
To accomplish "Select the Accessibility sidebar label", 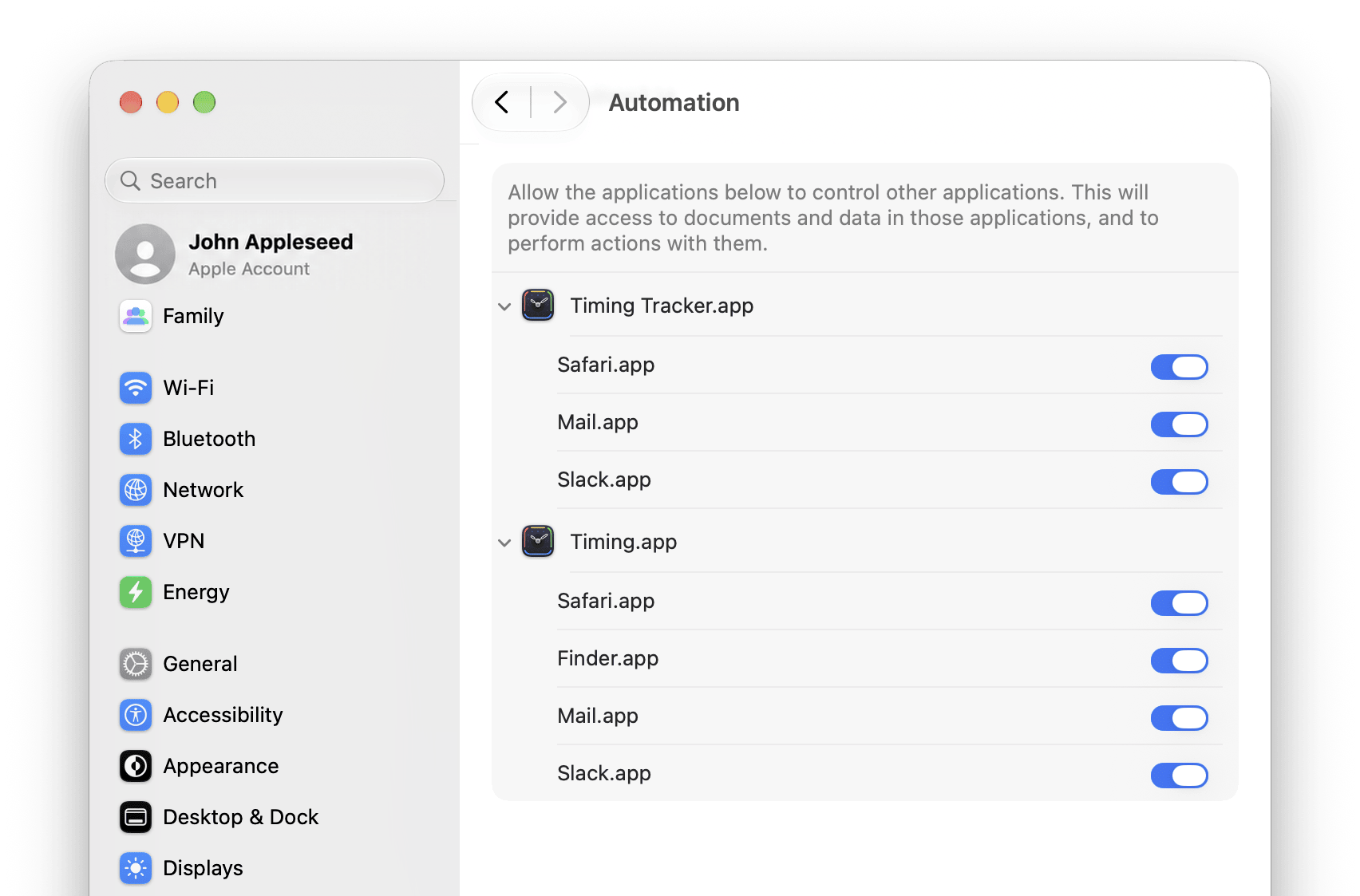I will coord(223,715).
